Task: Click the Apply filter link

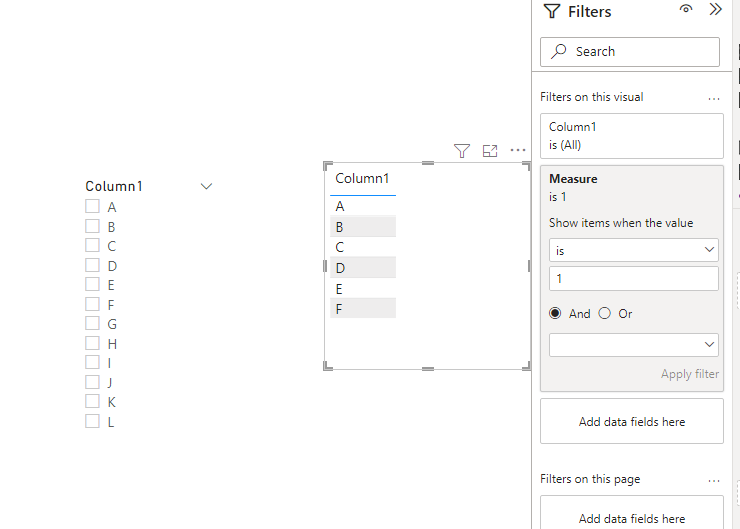Action: 690,374
